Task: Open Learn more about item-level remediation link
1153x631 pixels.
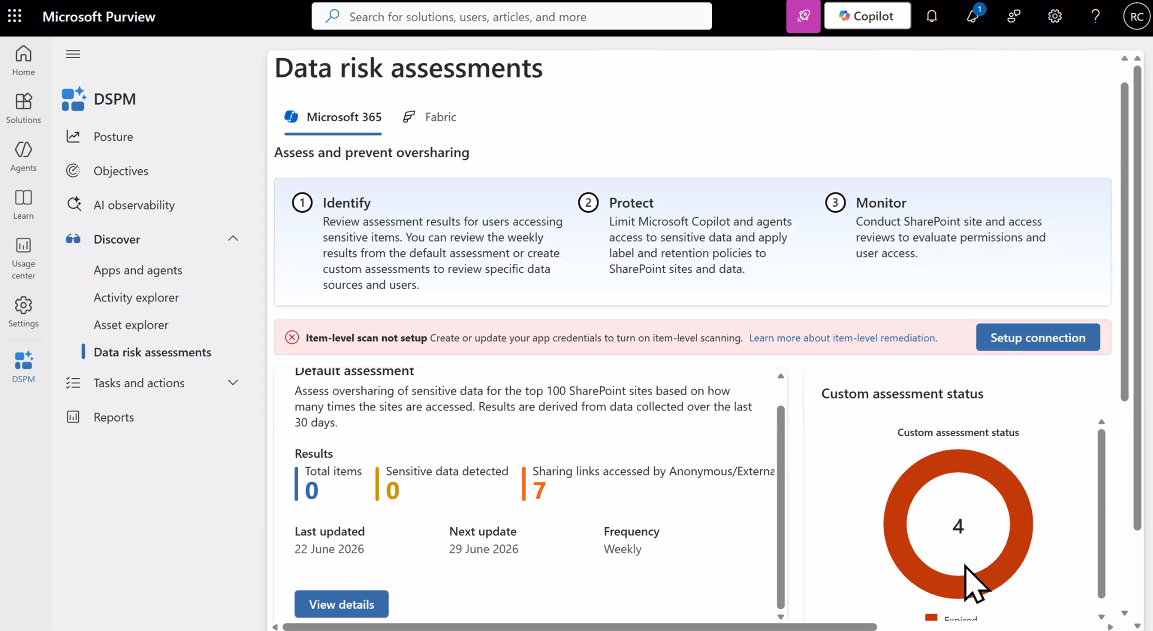Action: click(x=843, y=338)
